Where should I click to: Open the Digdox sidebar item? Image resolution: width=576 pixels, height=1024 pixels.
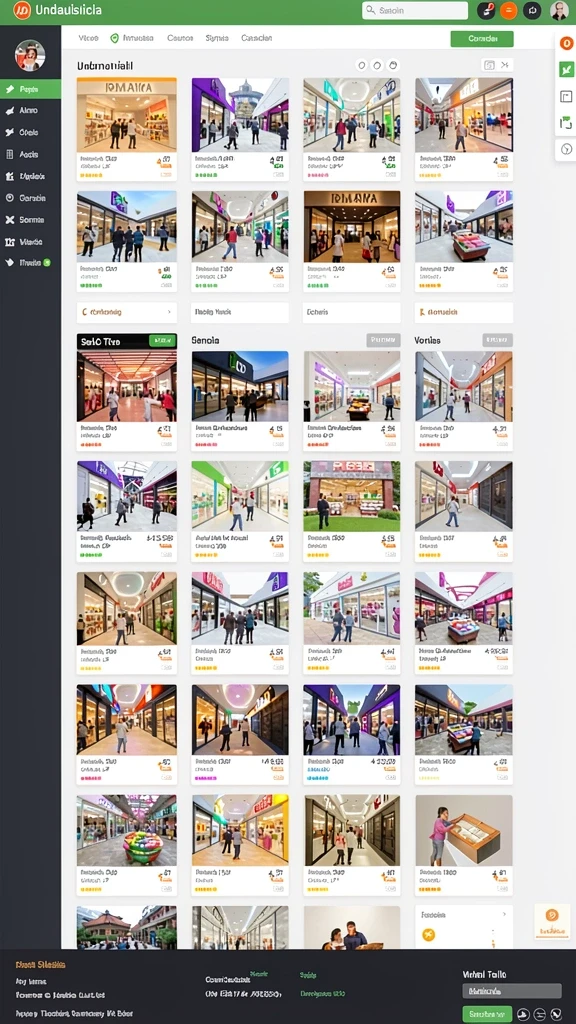[x=30, y=176]
